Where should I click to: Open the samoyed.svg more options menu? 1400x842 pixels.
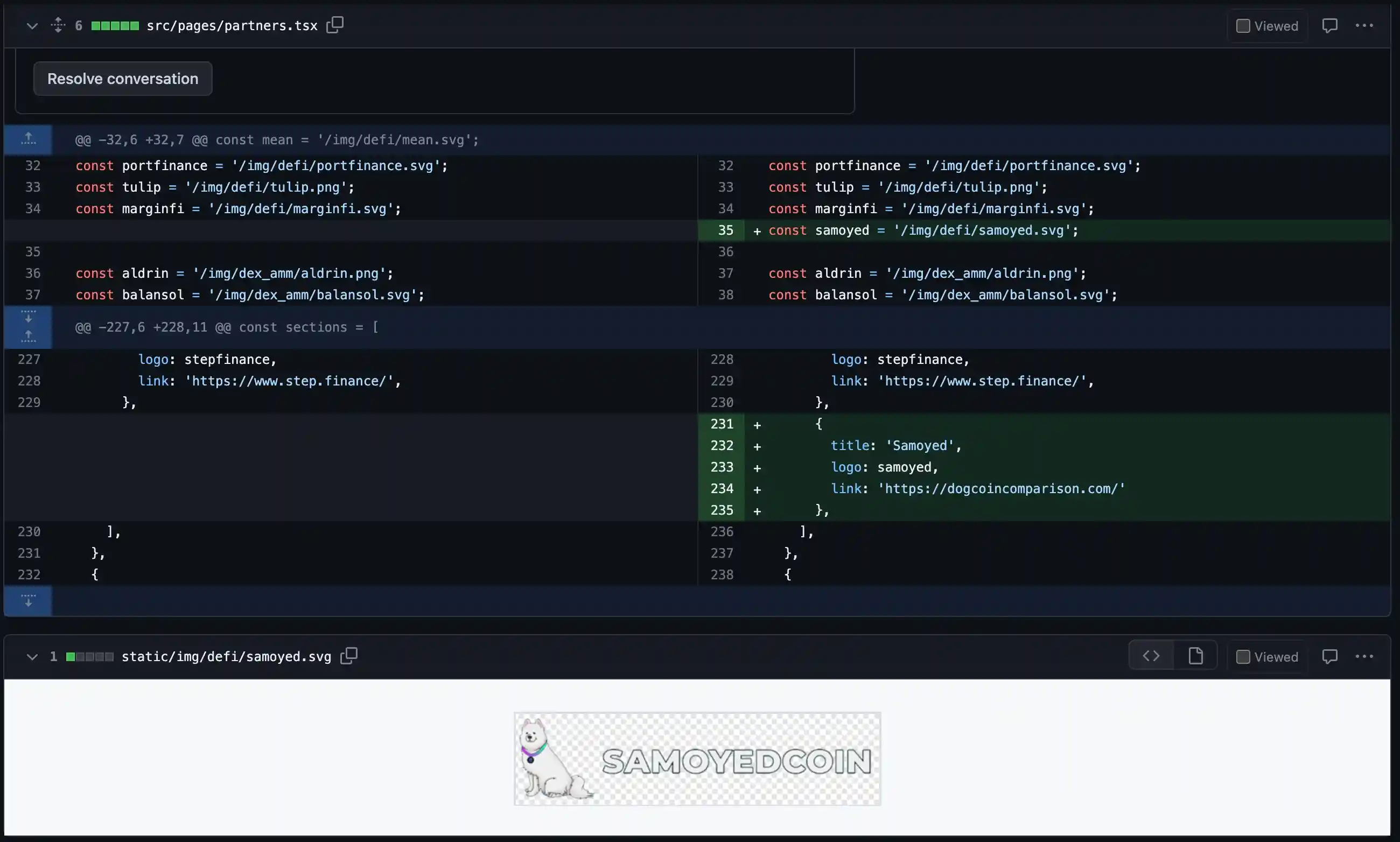pyautogui.click(x=1365, y=656)
